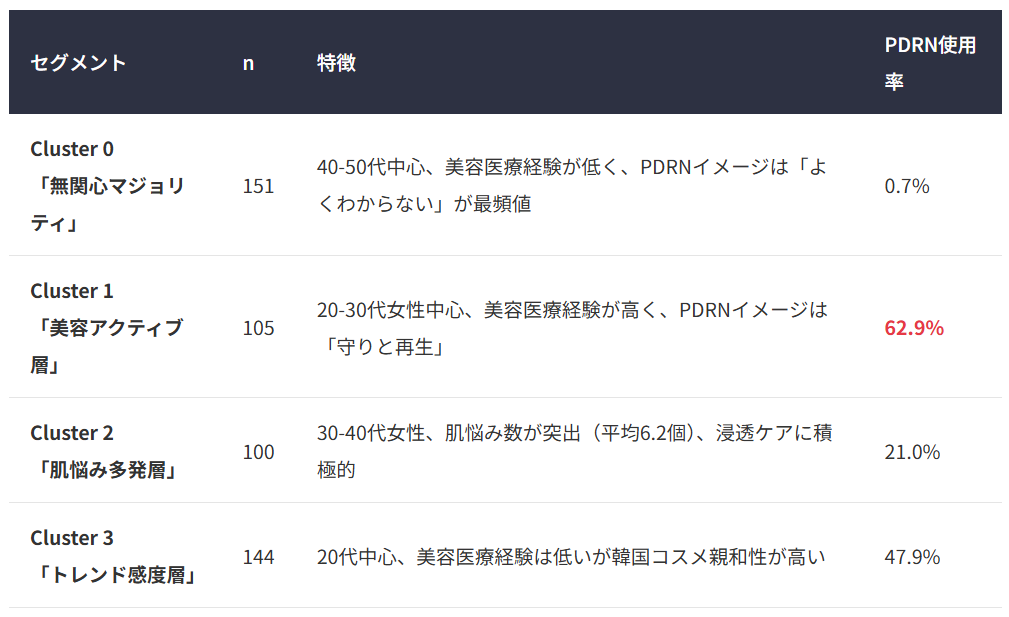Screen dimensions: 1009x617
Task: Click the 47.9% usage rate cell
Action: click(x=912, y=557)
